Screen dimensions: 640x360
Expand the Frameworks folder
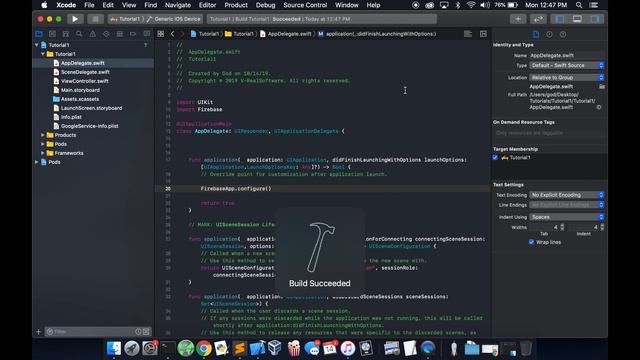pyautogui.click(x=43, y=153)
